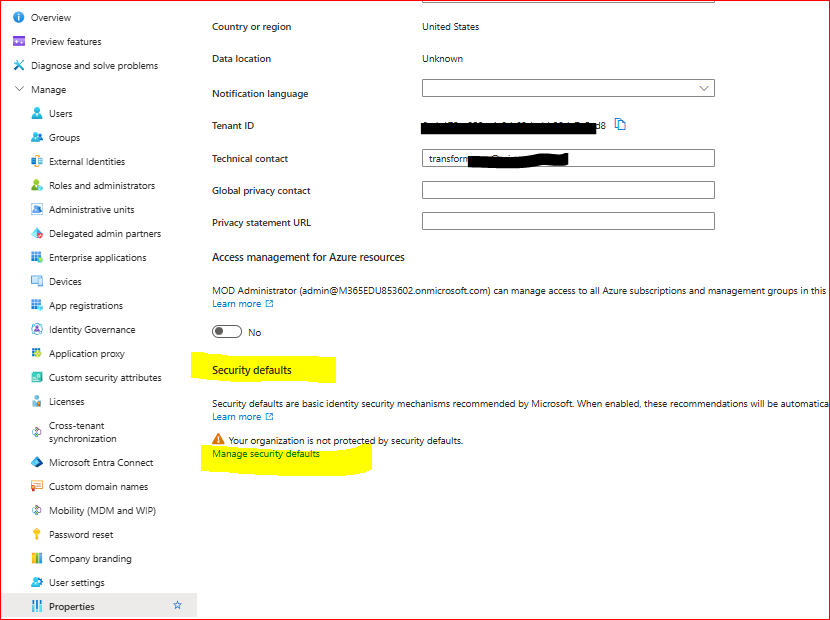Click the orange warning triangle icon
The image size is (830, 620).
coord(218,439)
